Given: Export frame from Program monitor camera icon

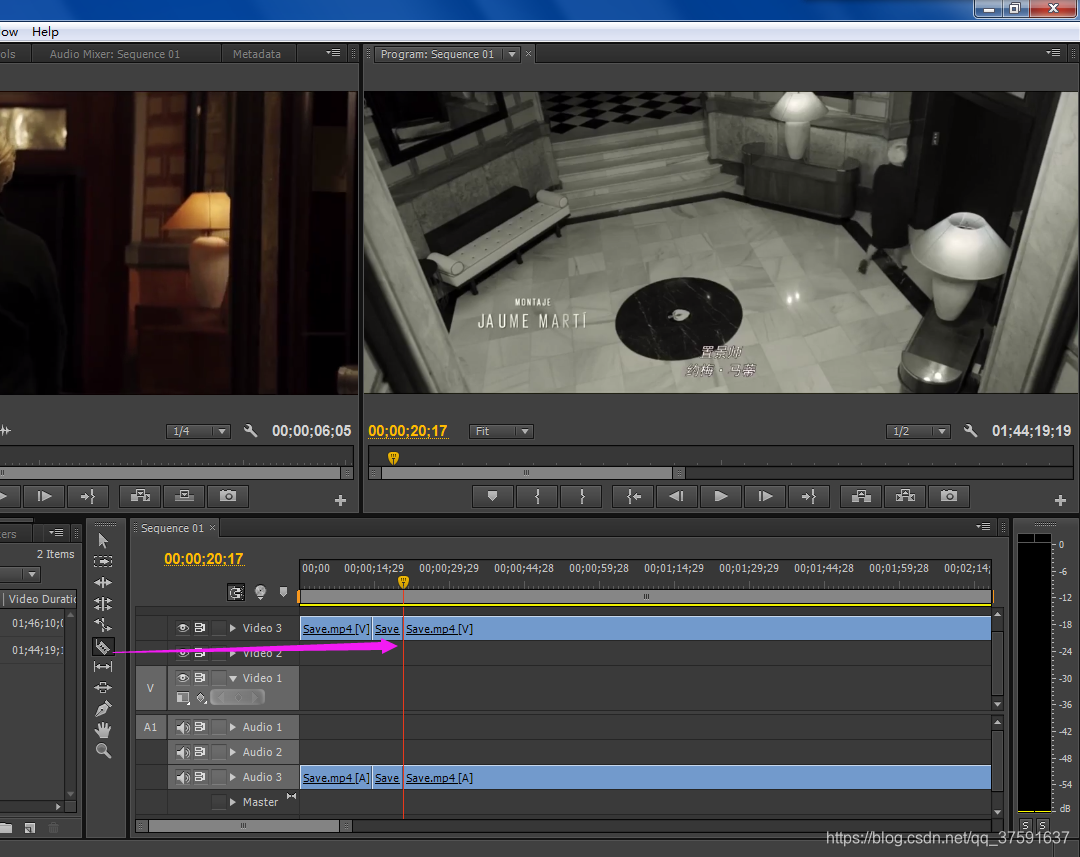Looking at the screenshot, I should coord(949,496).
